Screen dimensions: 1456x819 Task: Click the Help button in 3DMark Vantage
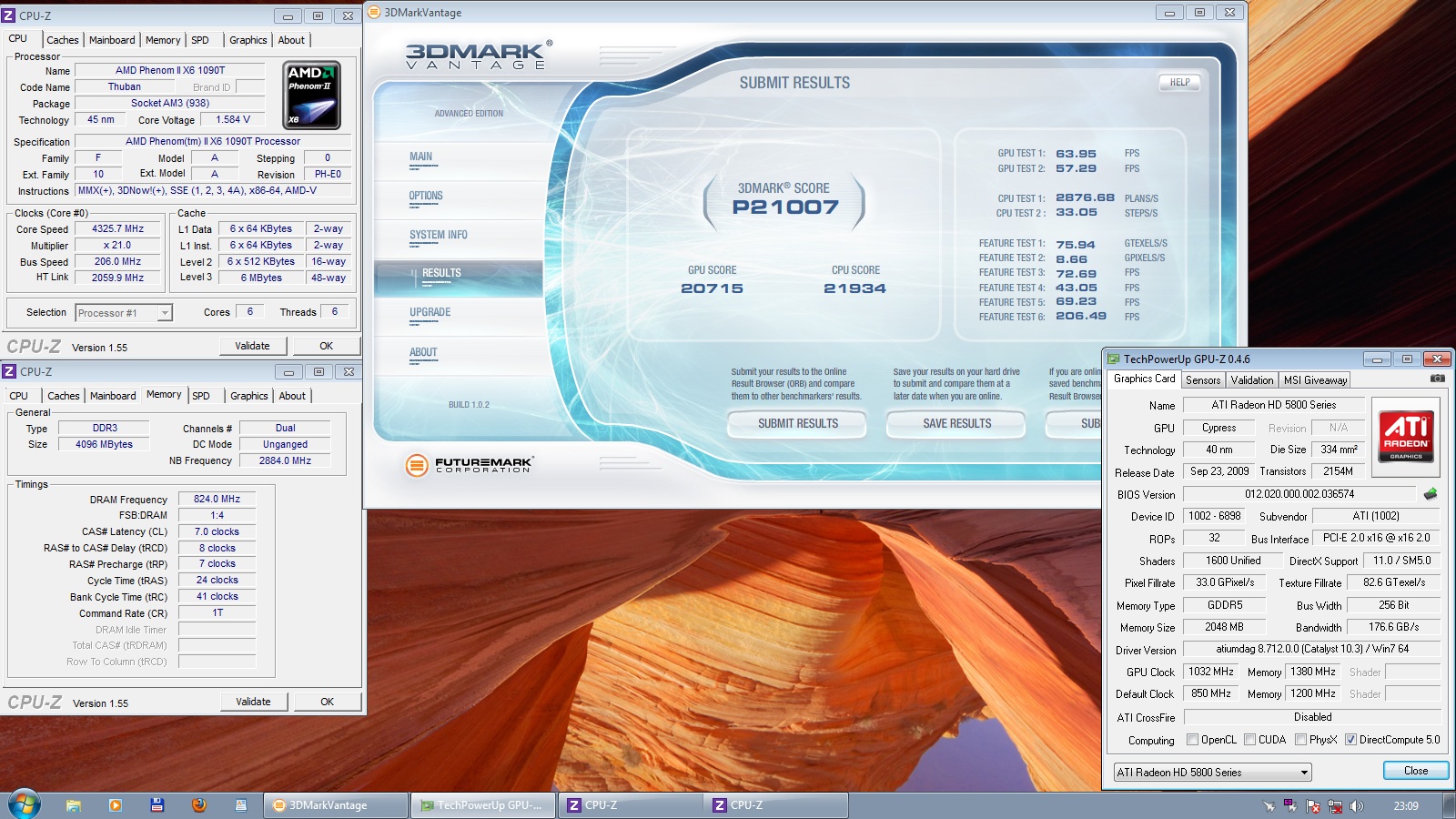[1179, 83]
